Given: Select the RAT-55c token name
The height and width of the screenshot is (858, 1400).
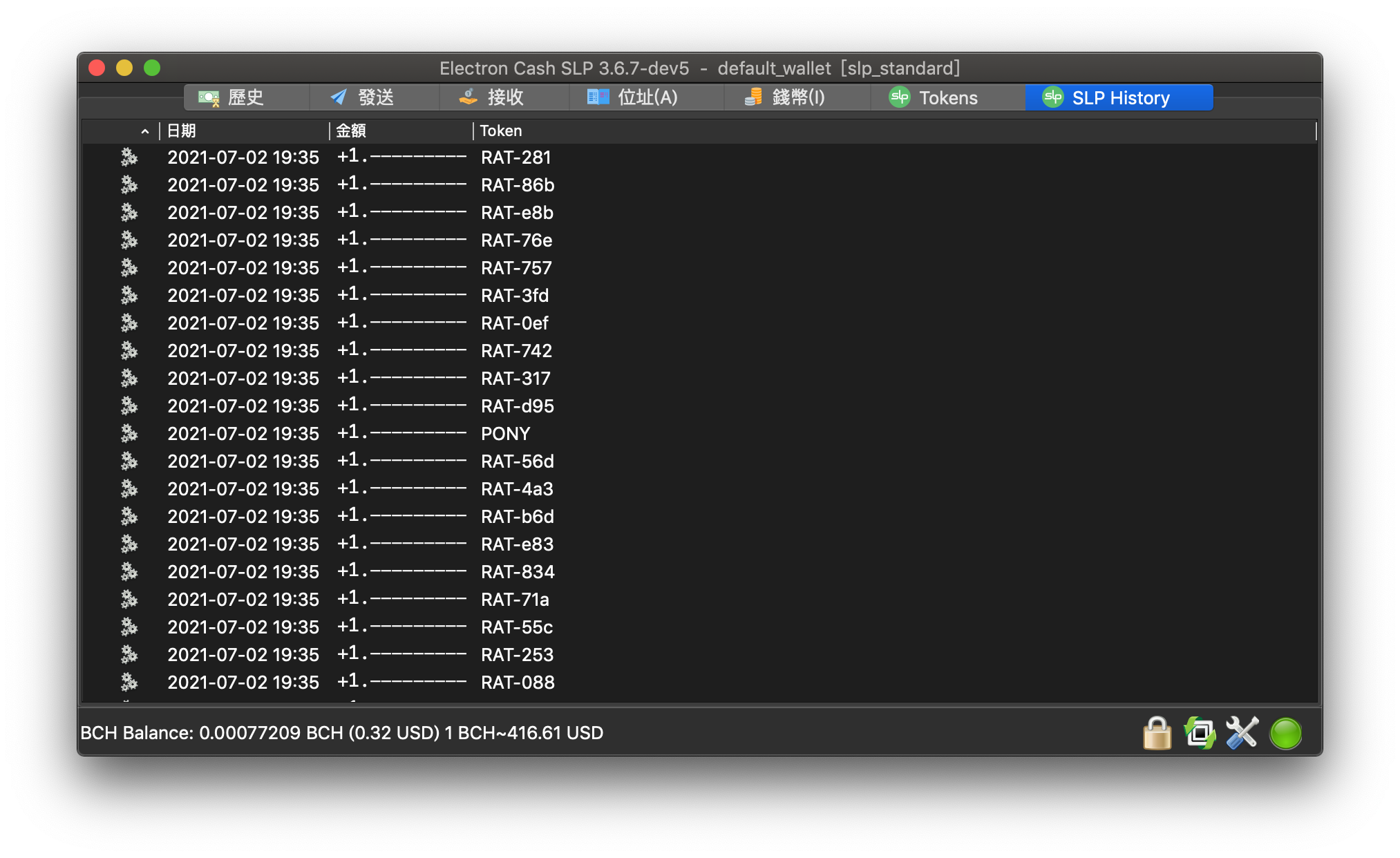Looking at the screenshot, I should [x=517, y=627].
